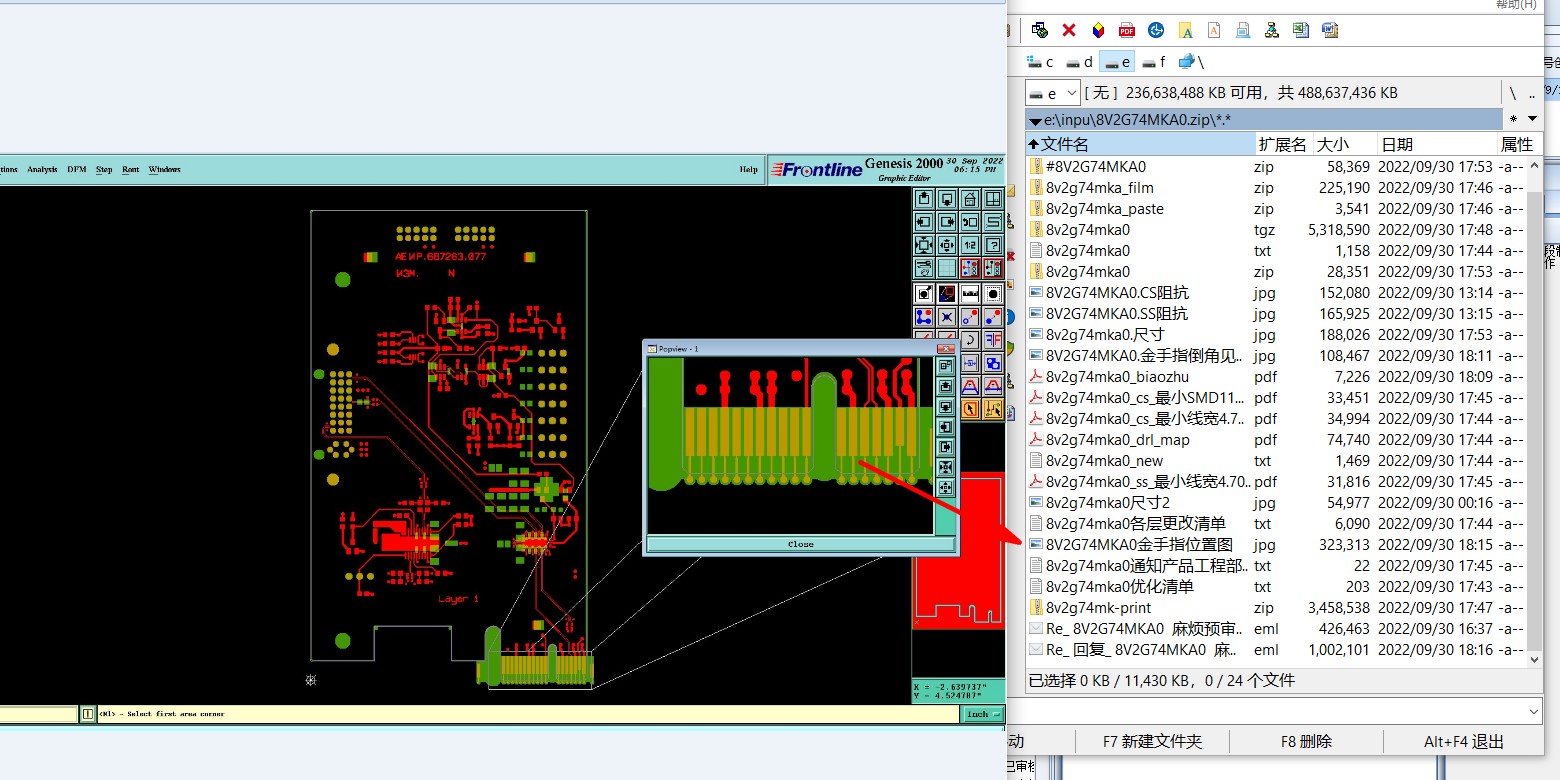Image resolution: width=1560 pixels, height=780 pixels.
Task: Click the zoom-fit expand arrows icon
Action: pos(924,245)
